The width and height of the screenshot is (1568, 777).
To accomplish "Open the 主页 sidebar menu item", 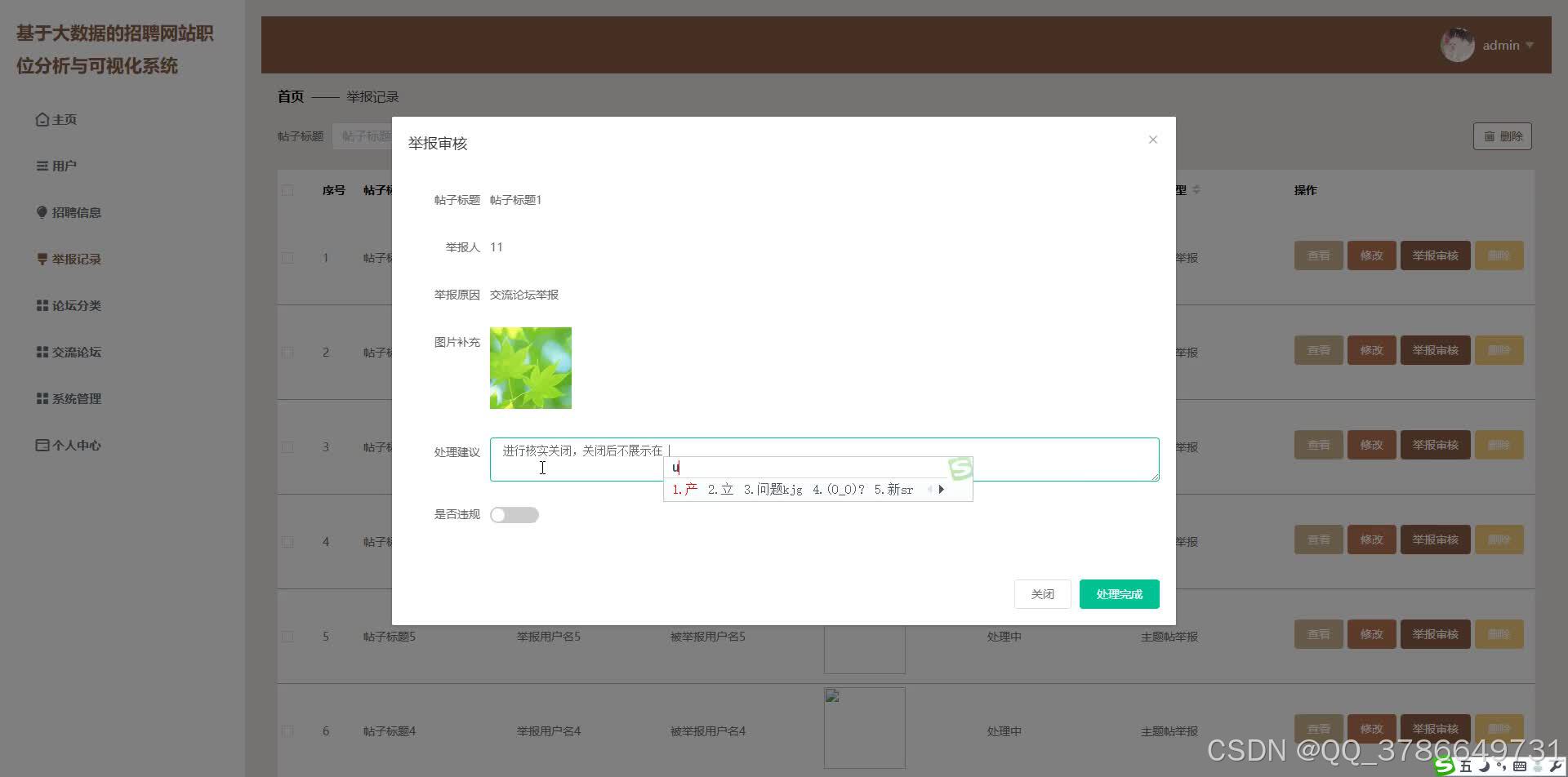I will (x=56, y=120).
